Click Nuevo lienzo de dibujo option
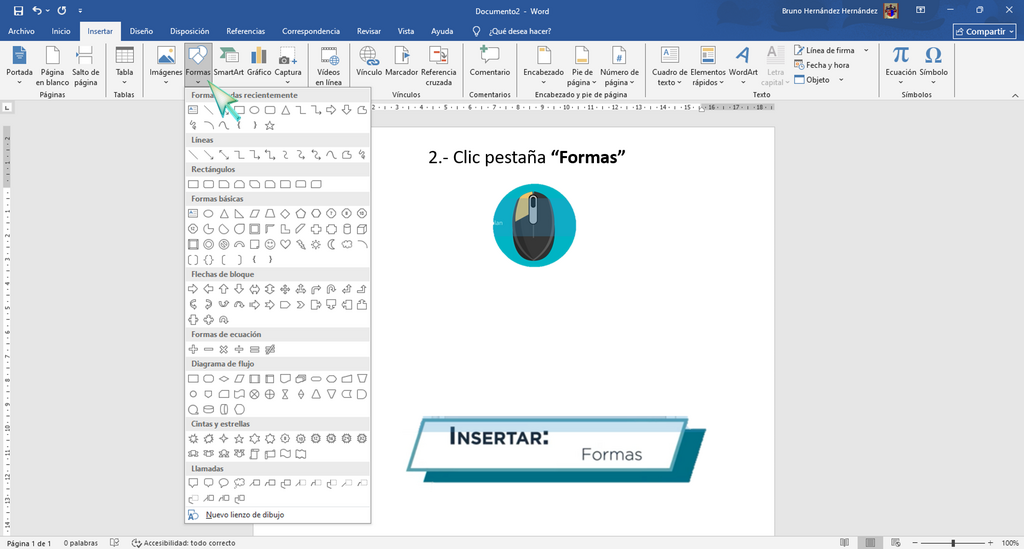Viewport: 1024px width, 549px height. (x=245, y=515)
